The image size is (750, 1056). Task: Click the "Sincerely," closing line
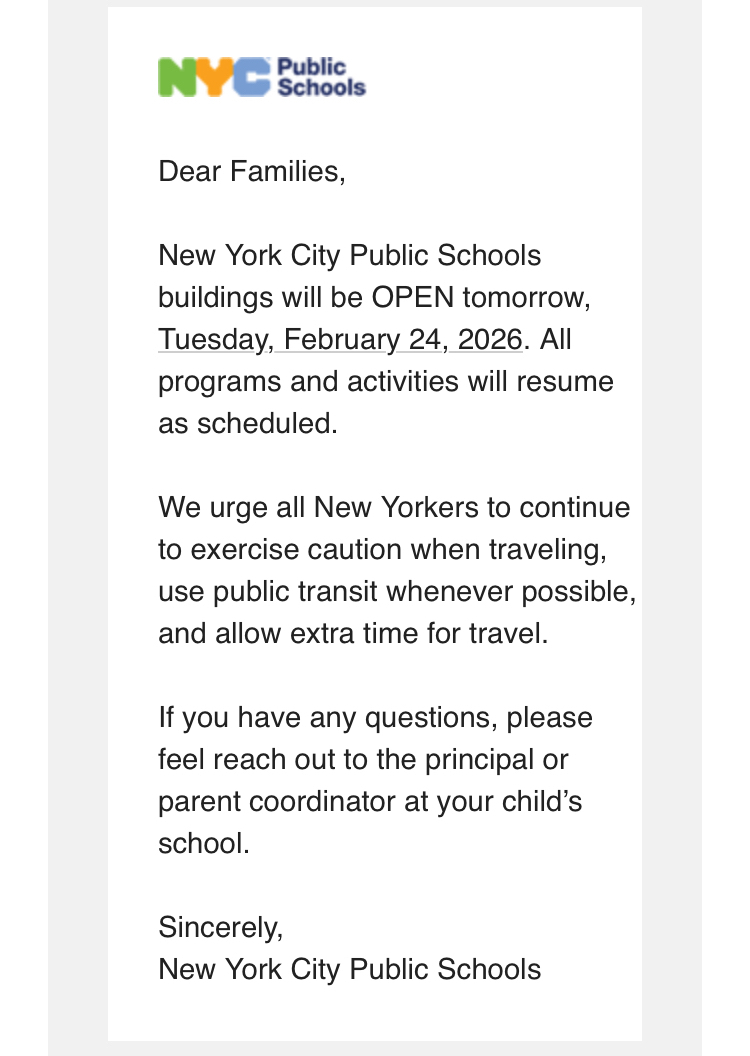[x=221, y=928]
